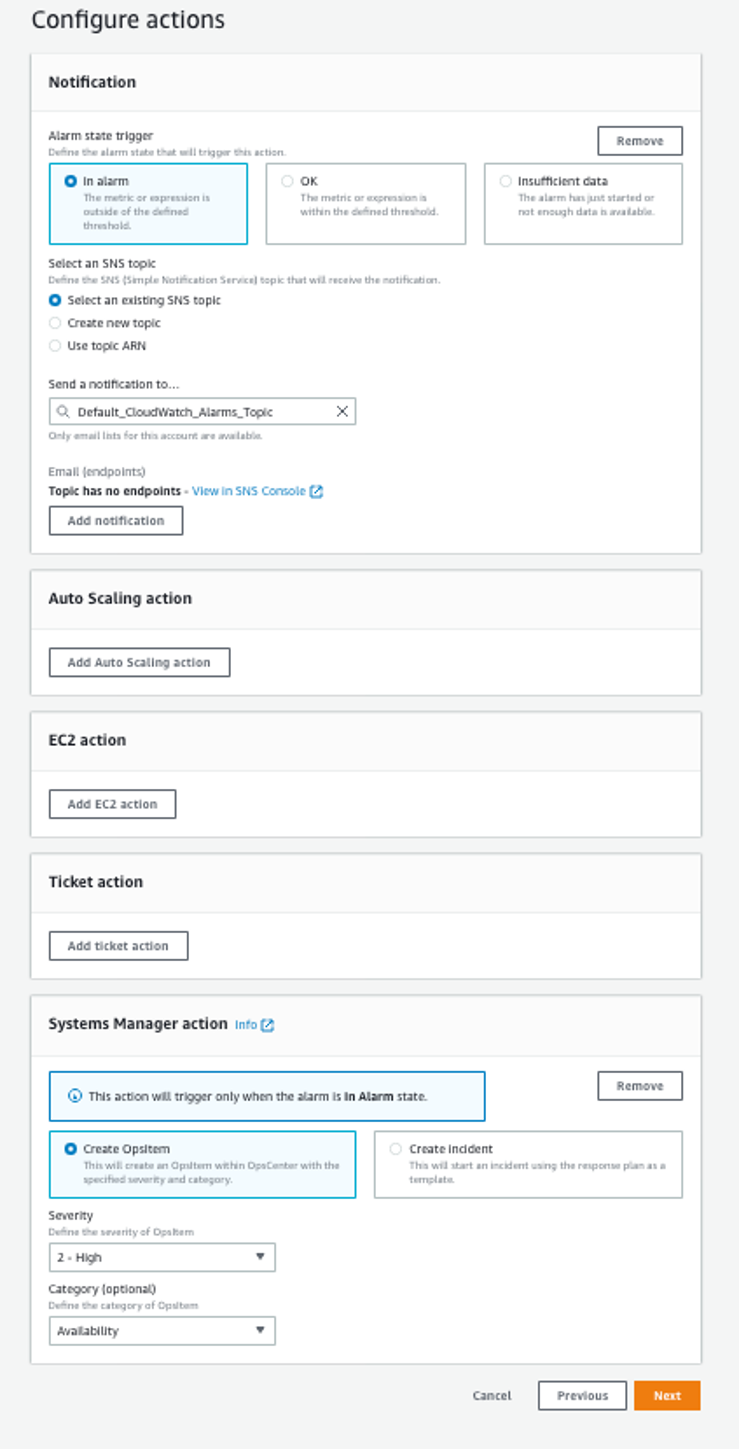739x1450 pixels.
Task: Click the external link icon next to Info
Action: pyautogui.click(x=267, y=1025)
